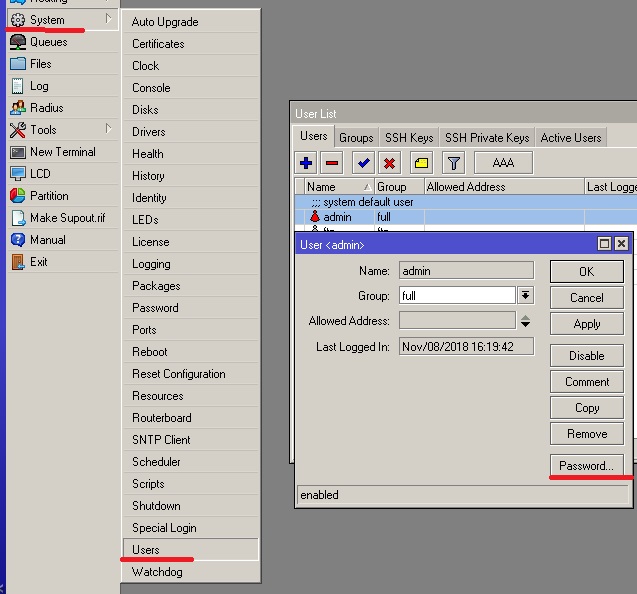Switch to the Active Users tab
Image resolution: width=637 pixels, height=594 pixels.
click(571, 137)
